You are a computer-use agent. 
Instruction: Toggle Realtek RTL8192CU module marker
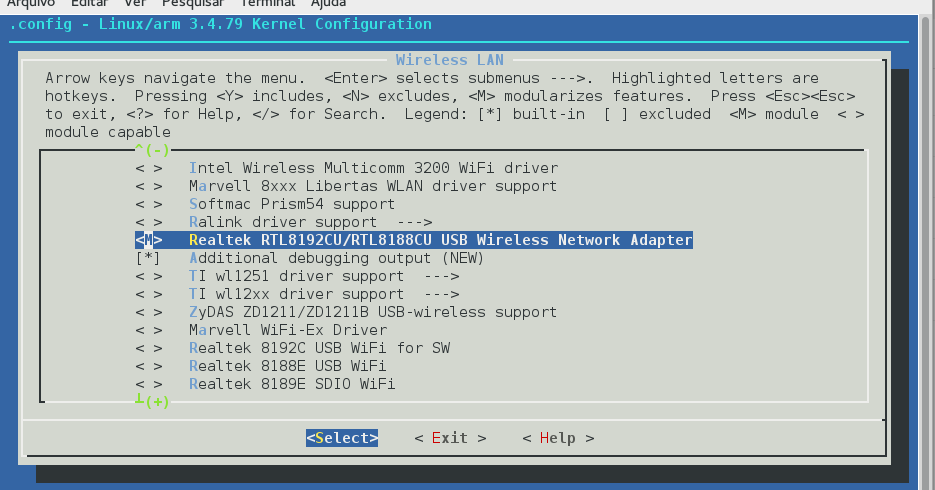[148, 240]
